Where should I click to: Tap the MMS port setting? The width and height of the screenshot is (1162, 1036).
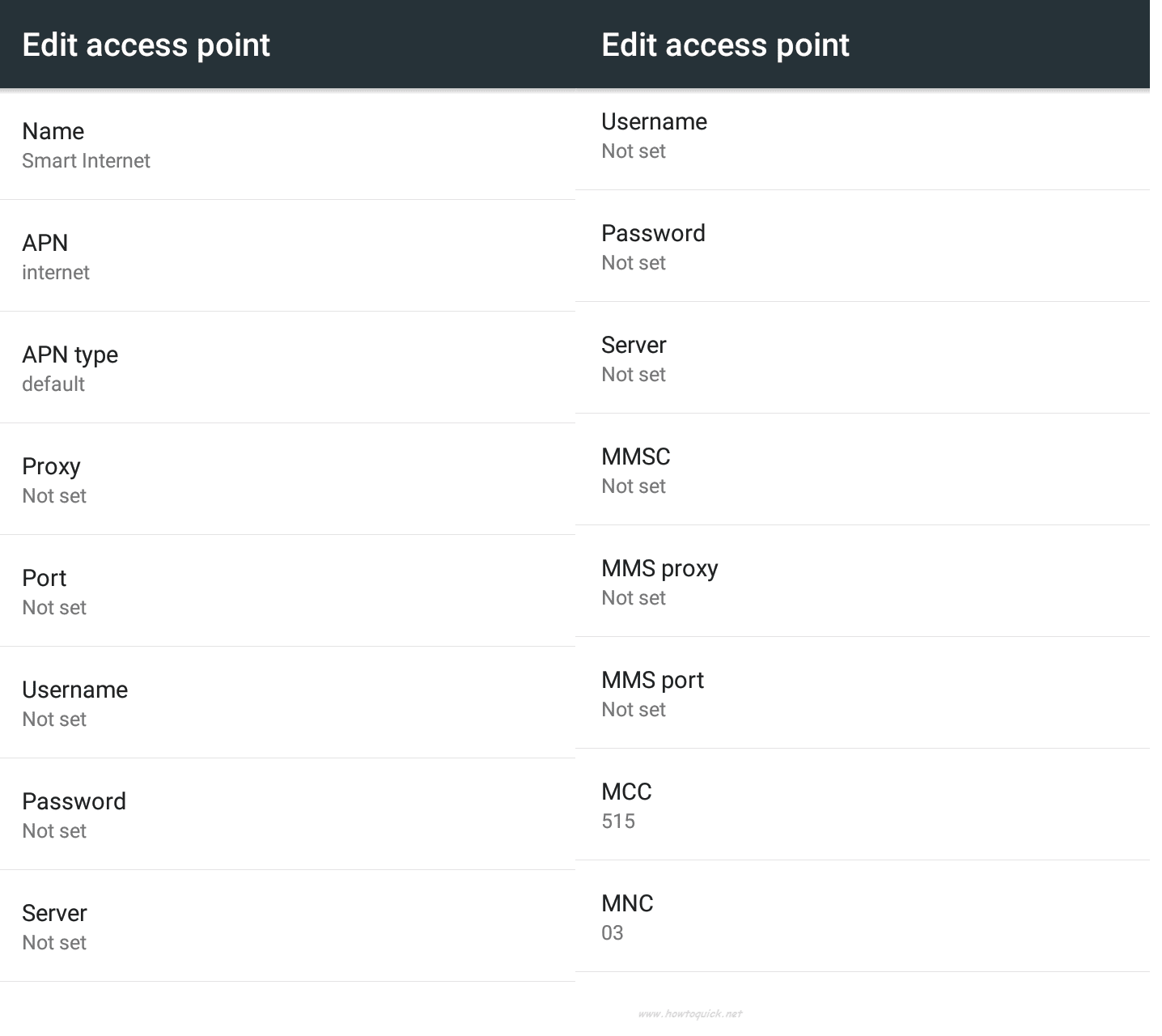(x=863, y=694)
